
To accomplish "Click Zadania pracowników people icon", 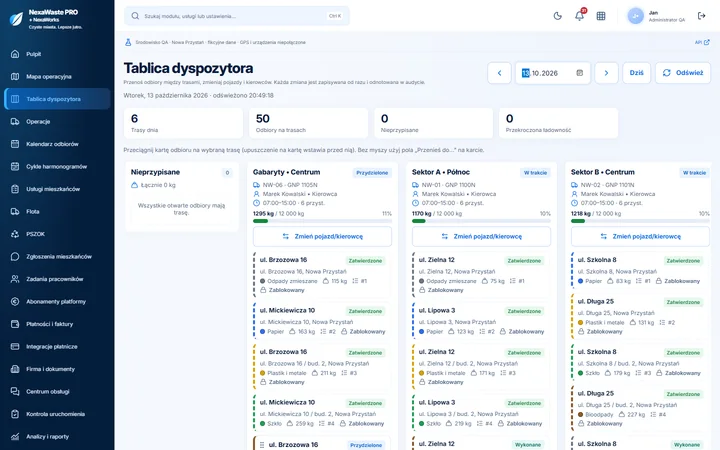I will pos(15,279).
